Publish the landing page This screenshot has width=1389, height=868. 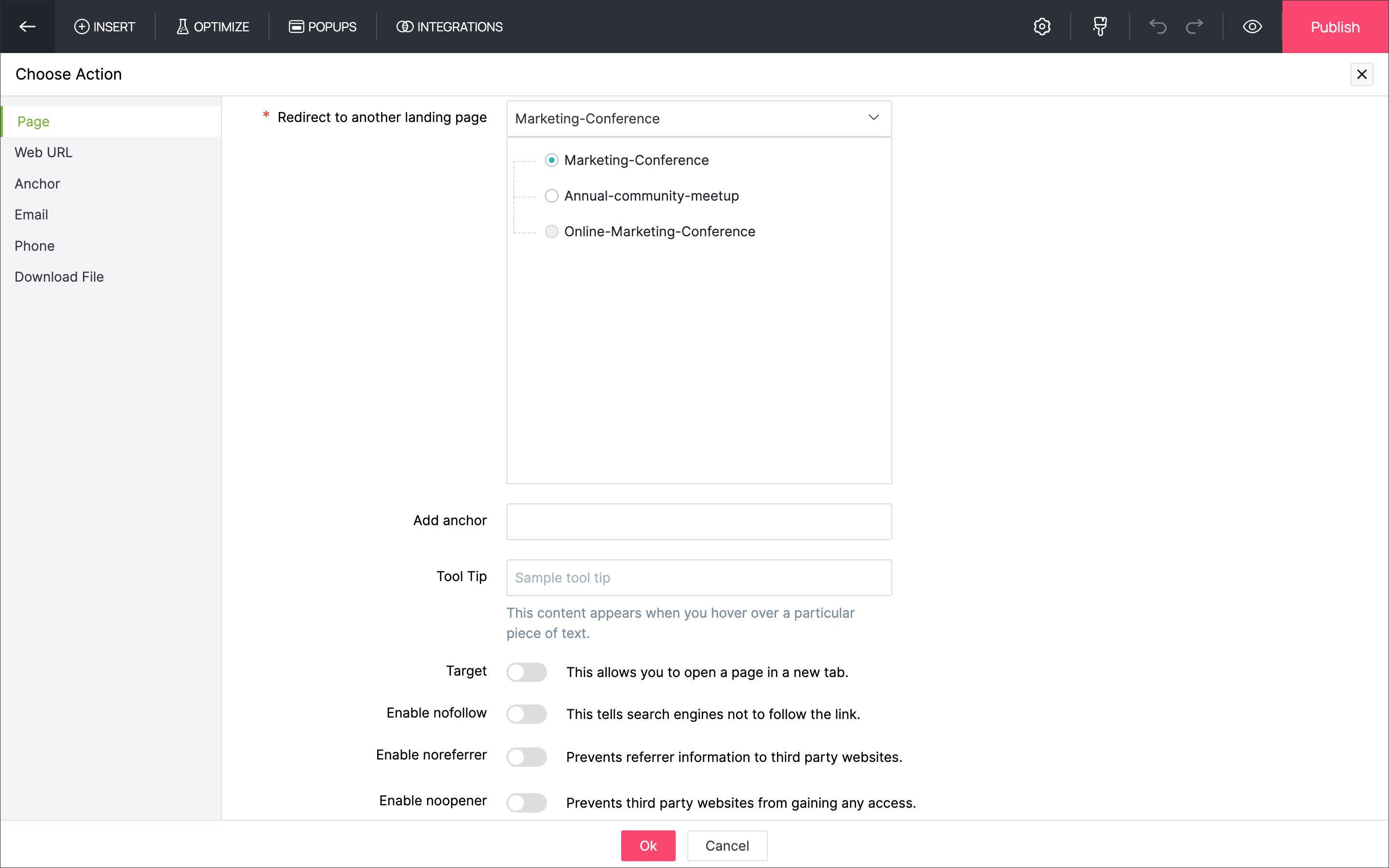pyautogui.click(x=1335, y=27)
